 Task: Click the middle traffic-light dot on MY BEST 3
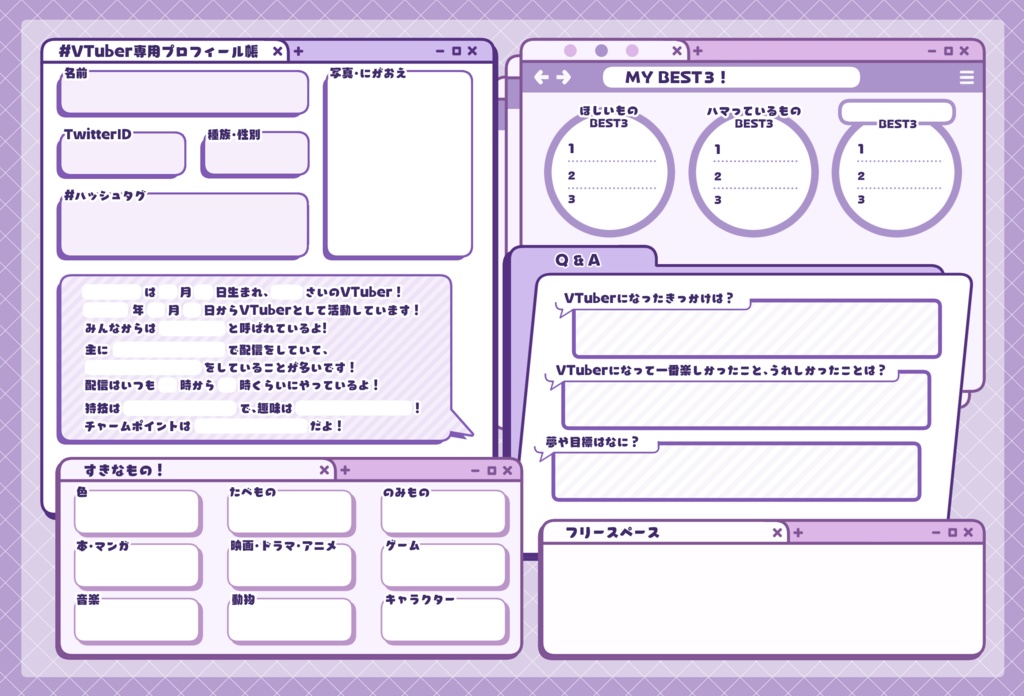(601, 49)
